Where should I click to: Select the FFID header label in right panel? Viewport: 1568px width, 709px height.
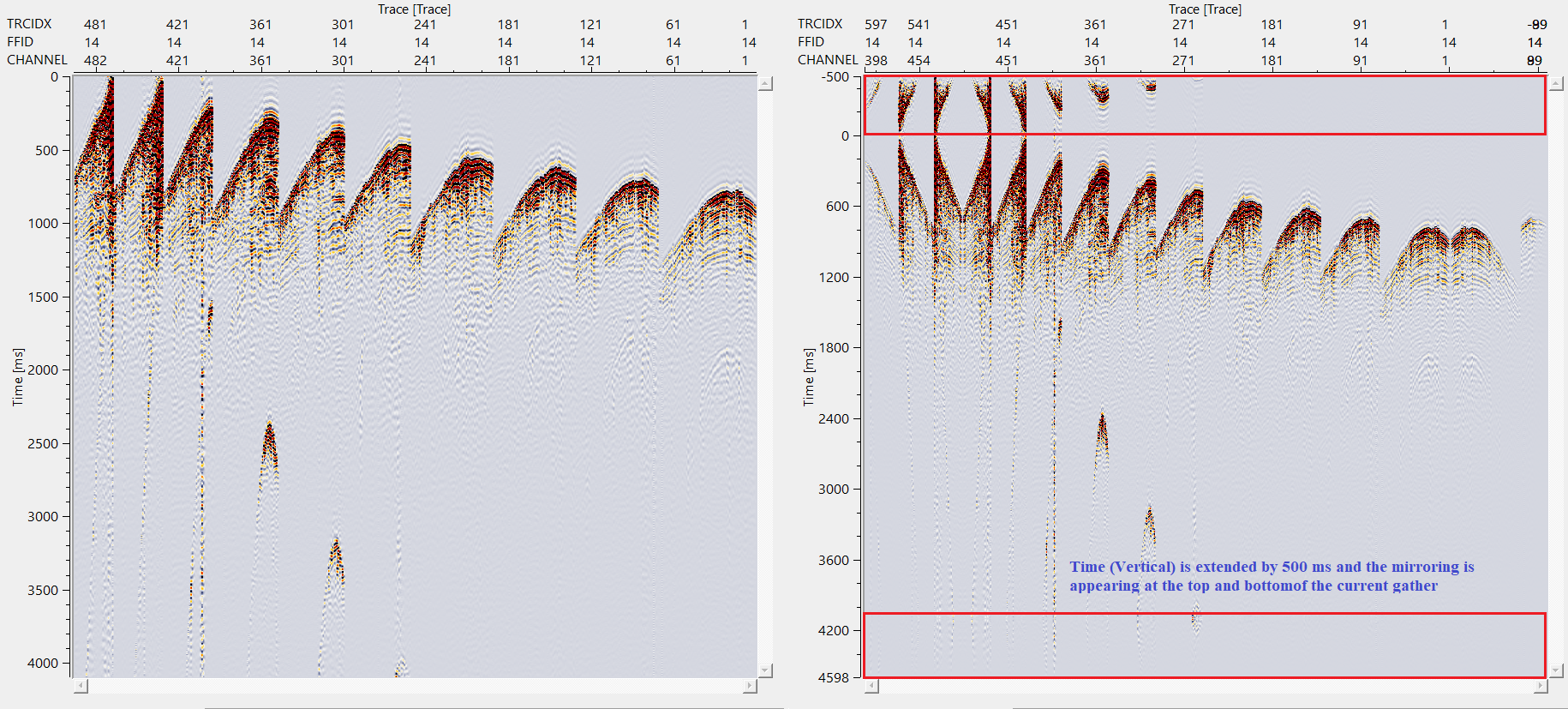811,42
